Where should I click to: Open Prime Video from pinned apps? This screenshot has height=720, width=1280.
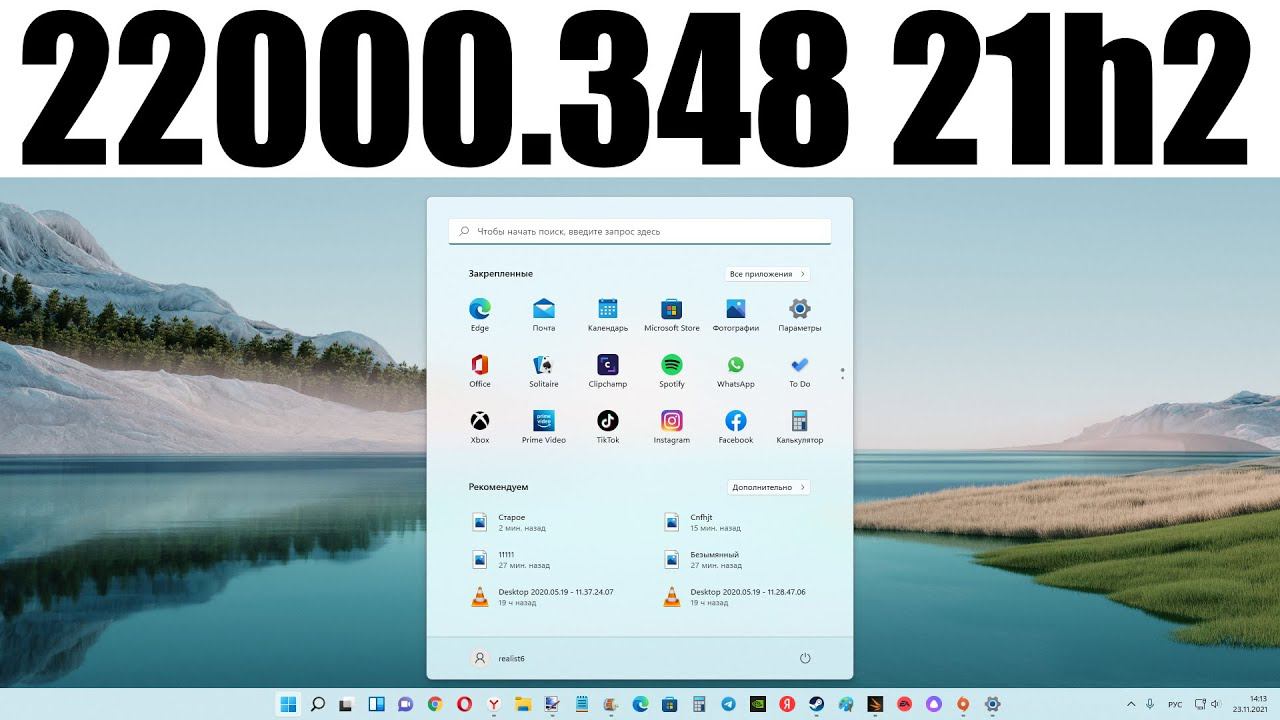click(544, 426)
